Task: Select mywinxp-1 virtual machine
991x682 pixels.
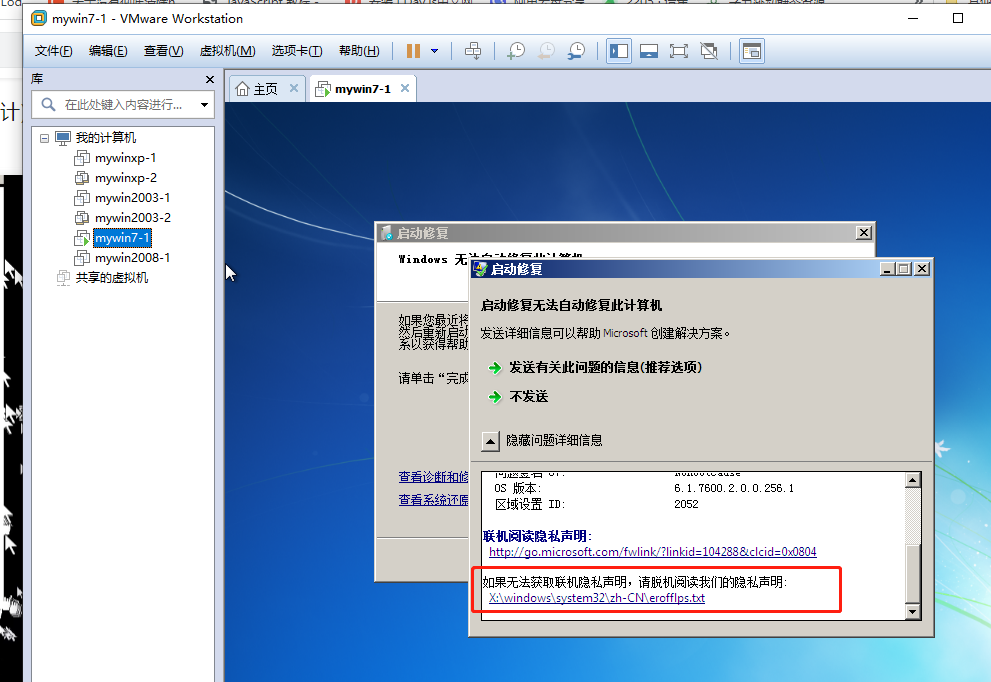Action: tap(125, 158)
